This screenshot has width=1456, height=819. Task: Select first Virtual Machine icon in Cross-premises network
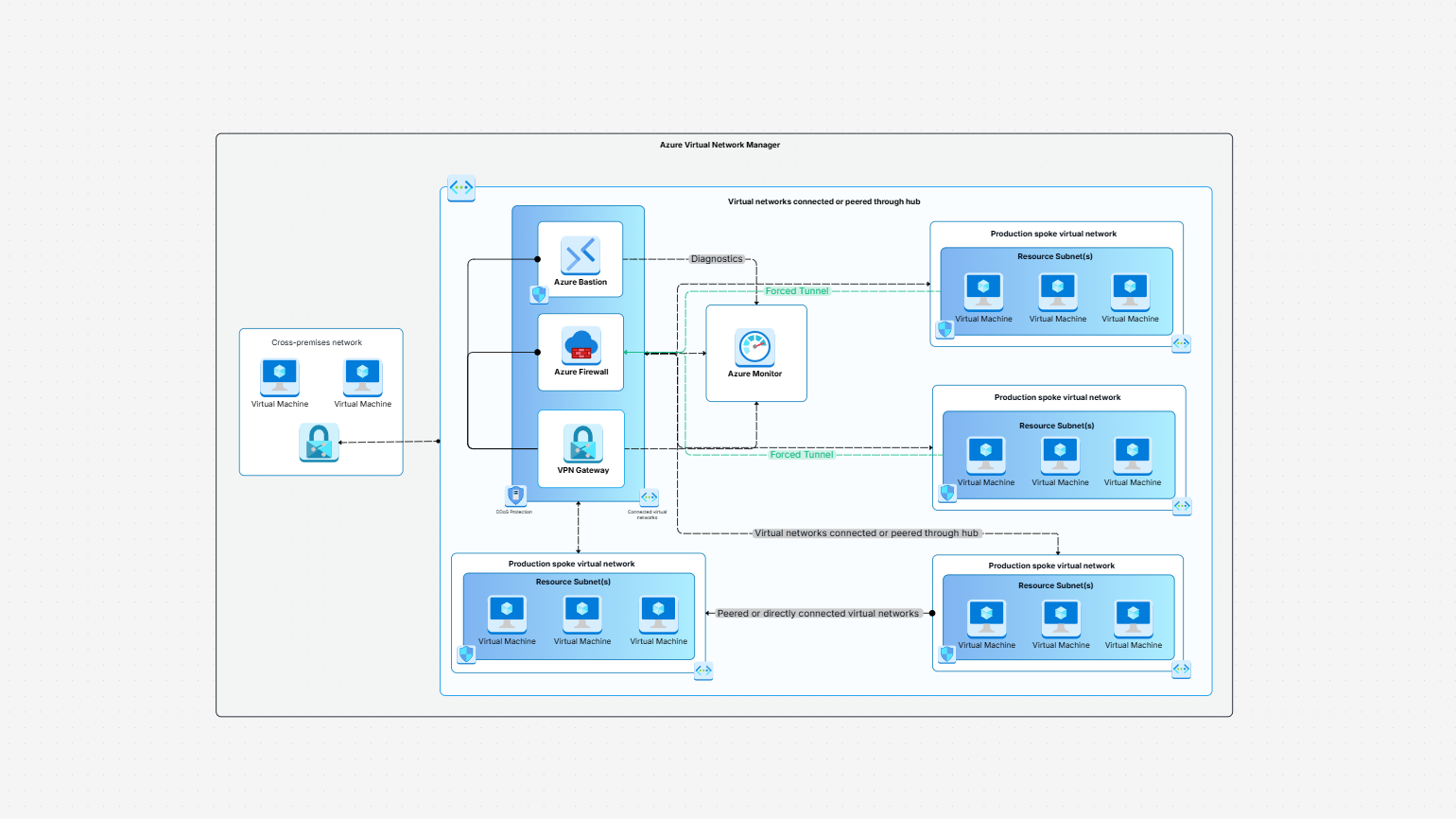(x=280, y=376)
